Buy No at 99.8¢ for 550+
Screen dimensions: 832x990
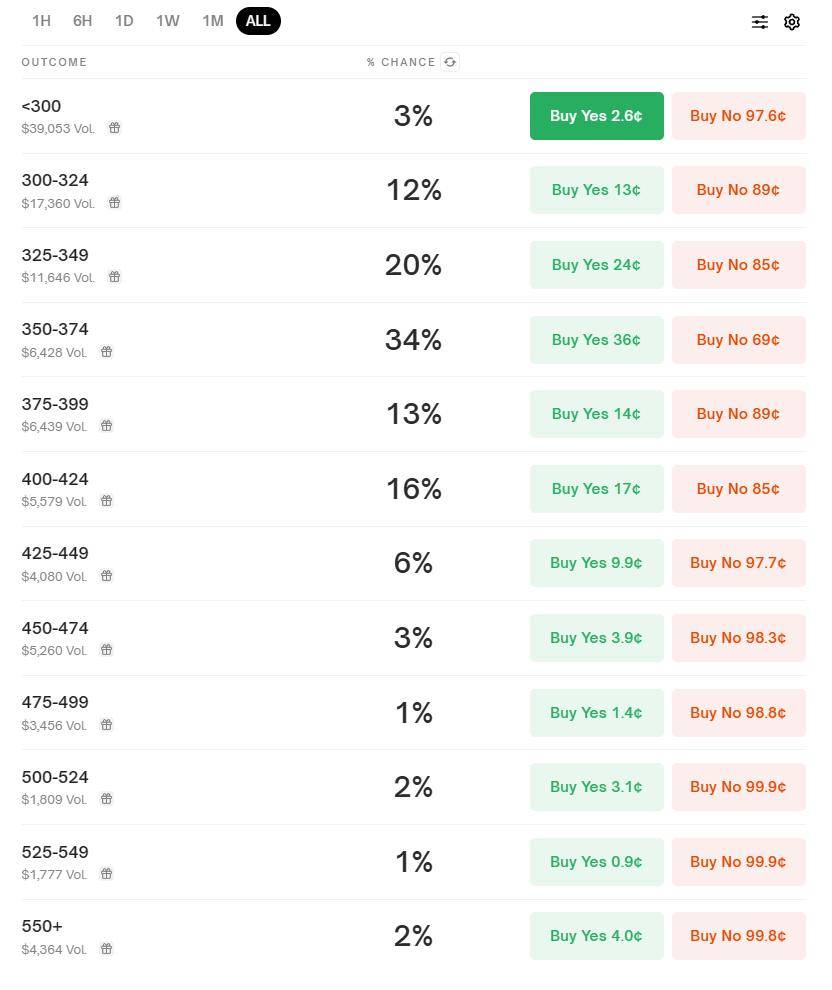[739, 936]
